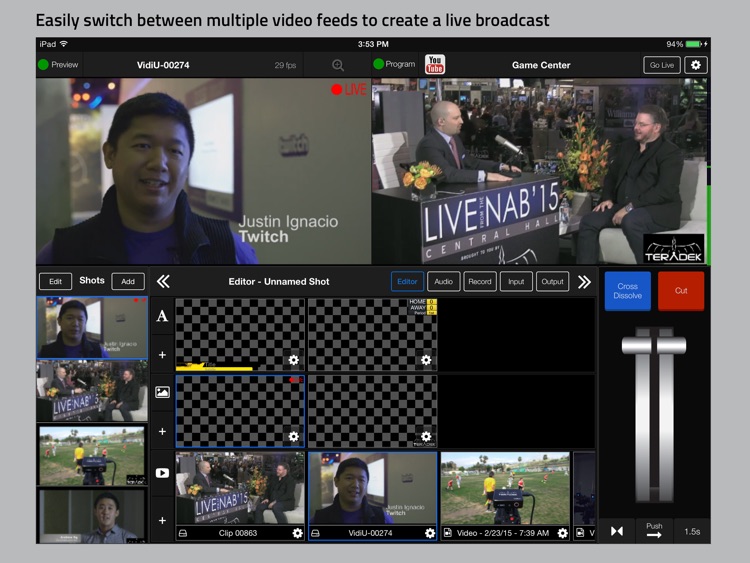Tap the Add shot button
Image resolution: width=750 pixels, height=563 pixels.
coord(128,281)
